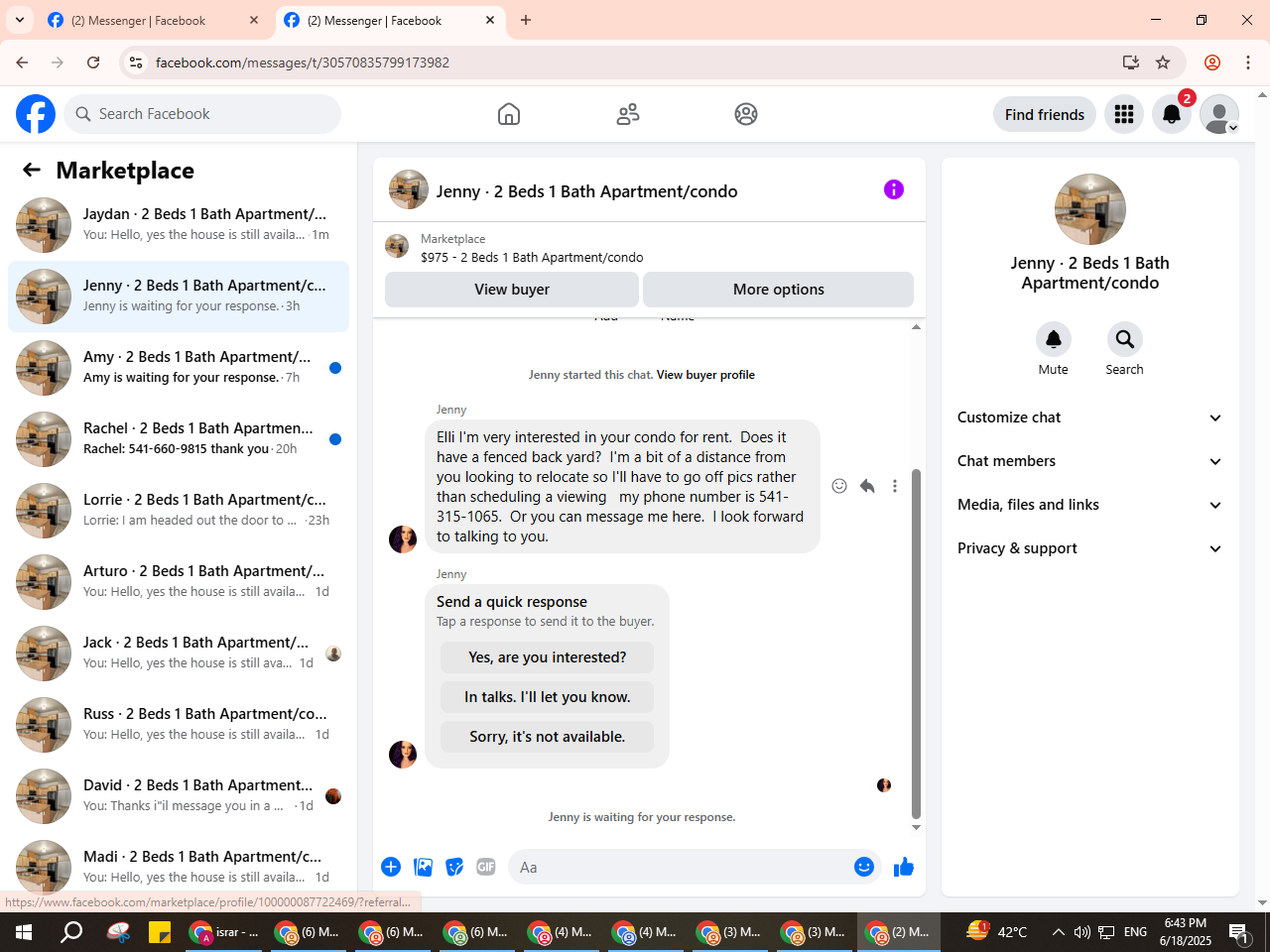Open David's conversation in the list
The width and height of the screenshot is (1270, 952).
coord(179,796)
